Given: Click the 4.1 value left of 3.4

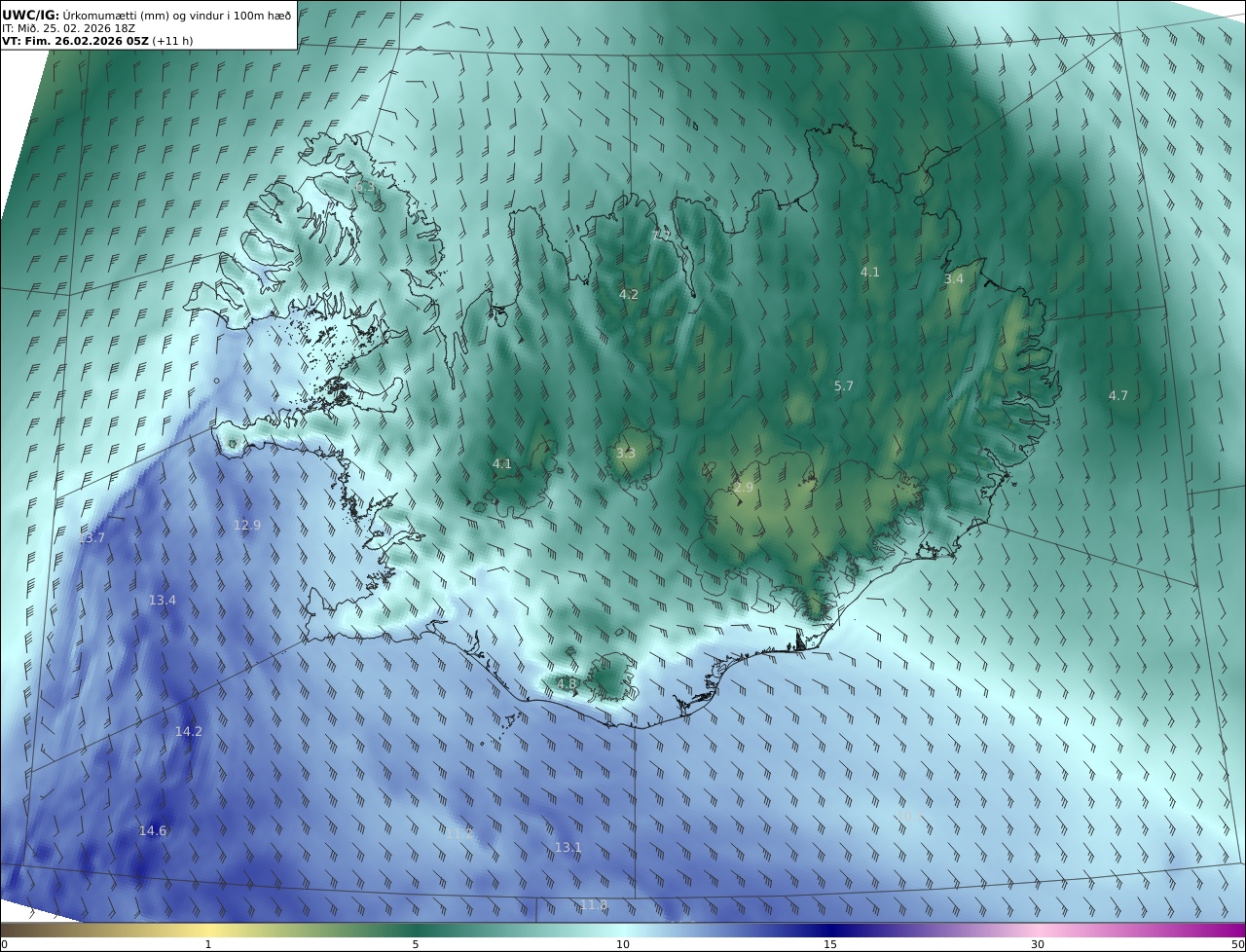Looking at the screenshot, I should (870, 273).
